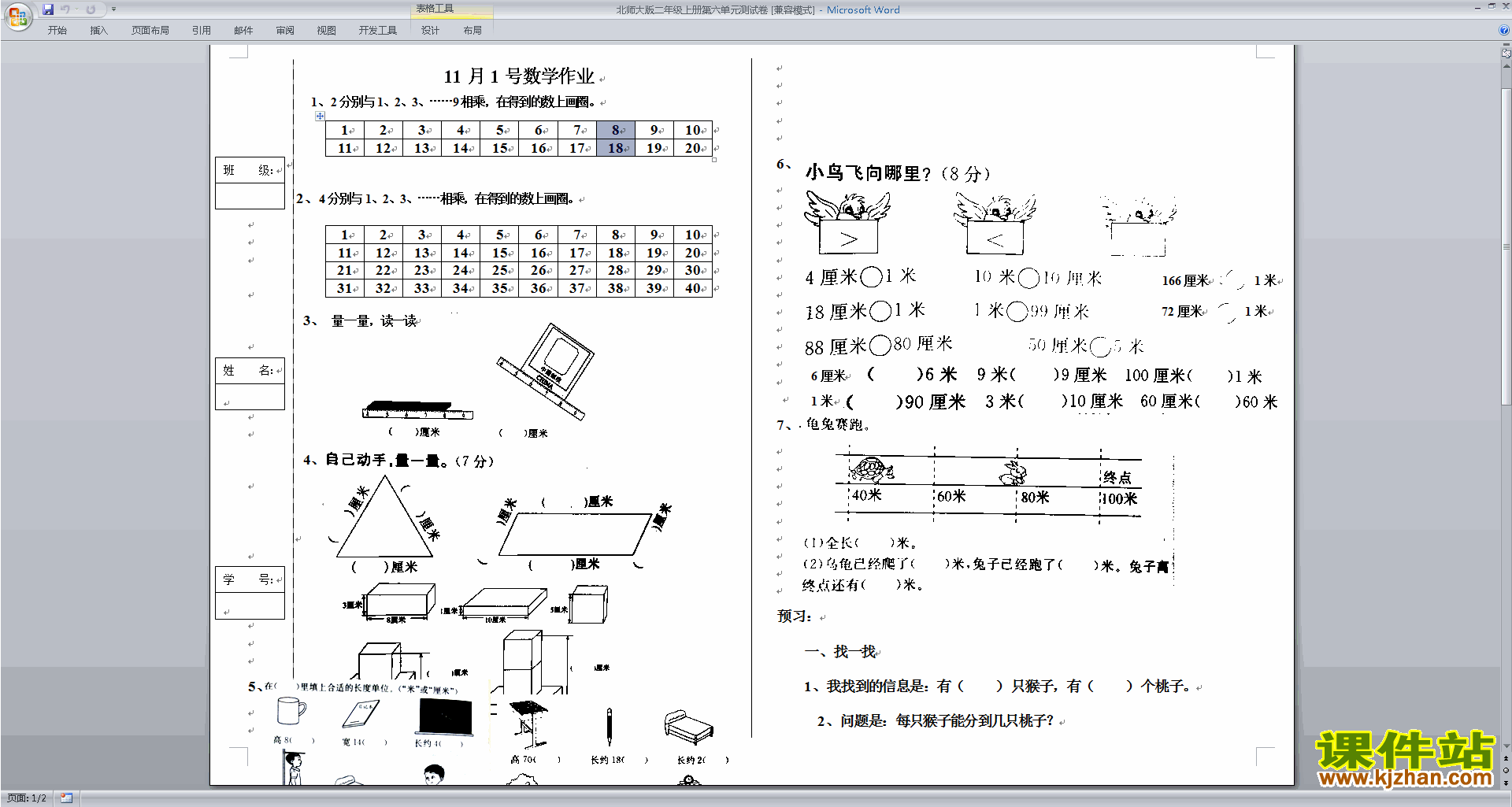Click the 预习 heading
The height and width of the screenshot is (807, 1512).
794,616
